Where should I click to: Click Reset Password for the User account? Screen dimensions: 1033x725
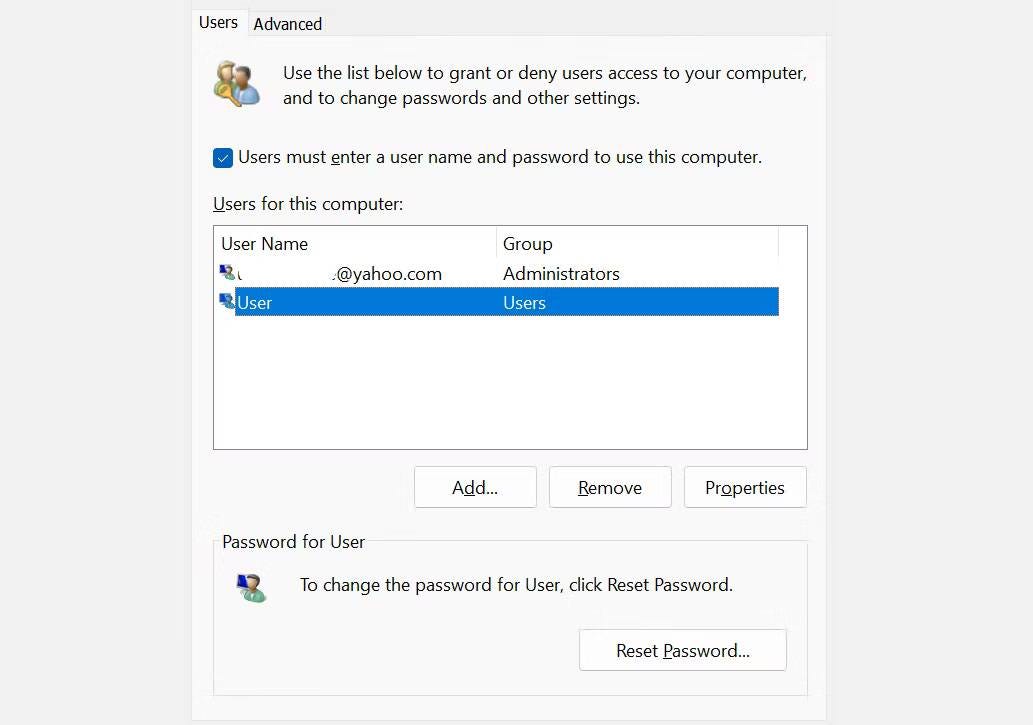tap(682, 650)
